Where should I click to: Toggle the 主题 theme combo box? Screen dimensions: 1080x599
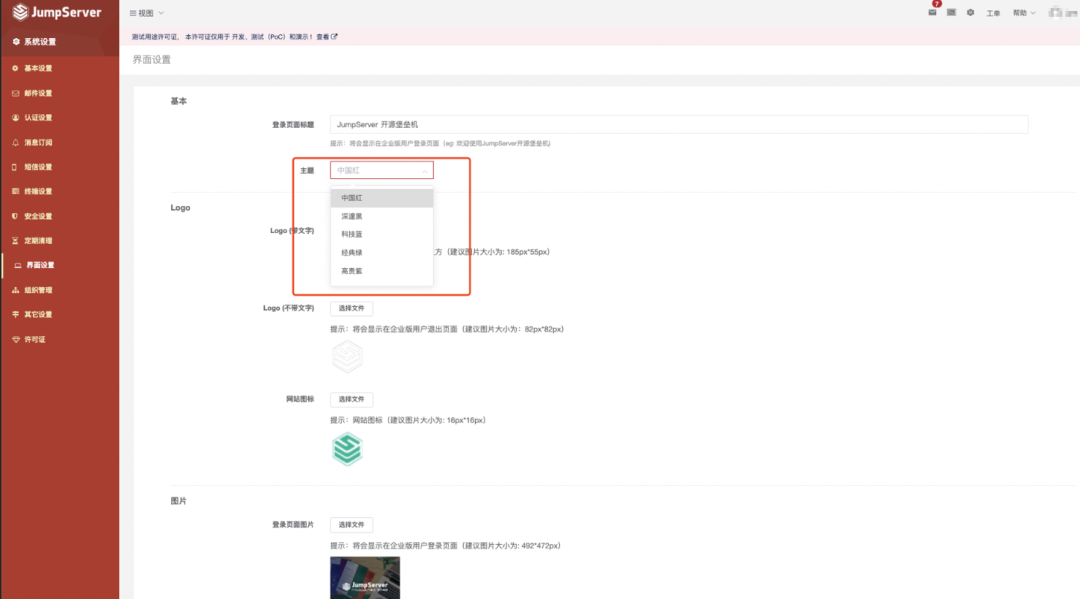click(x=382, y=170)
